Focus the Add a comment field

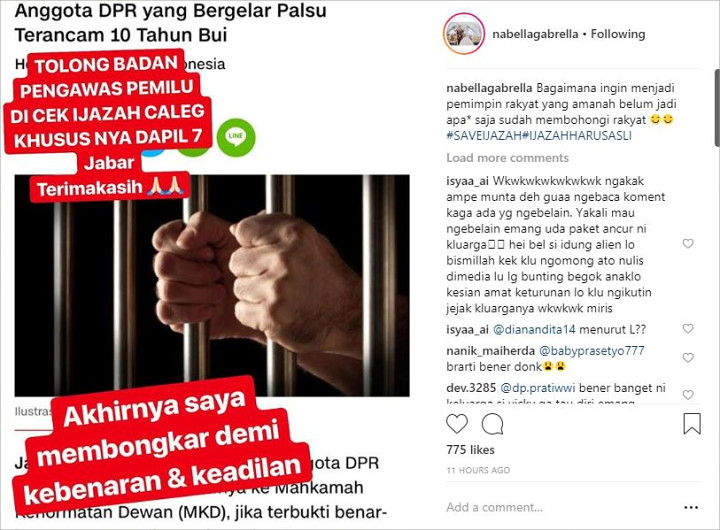tap(560, 507)
